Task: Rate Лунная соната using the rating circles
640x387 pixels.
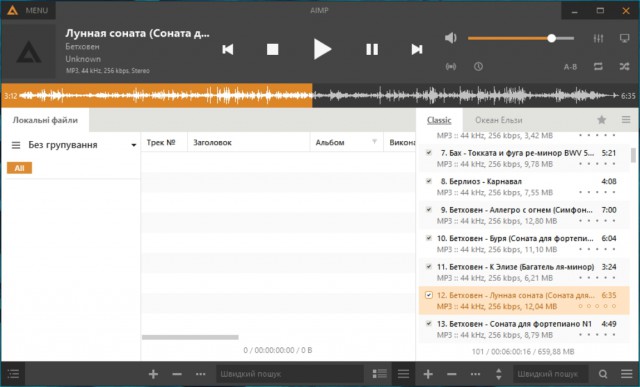Action: click(597, 306)
